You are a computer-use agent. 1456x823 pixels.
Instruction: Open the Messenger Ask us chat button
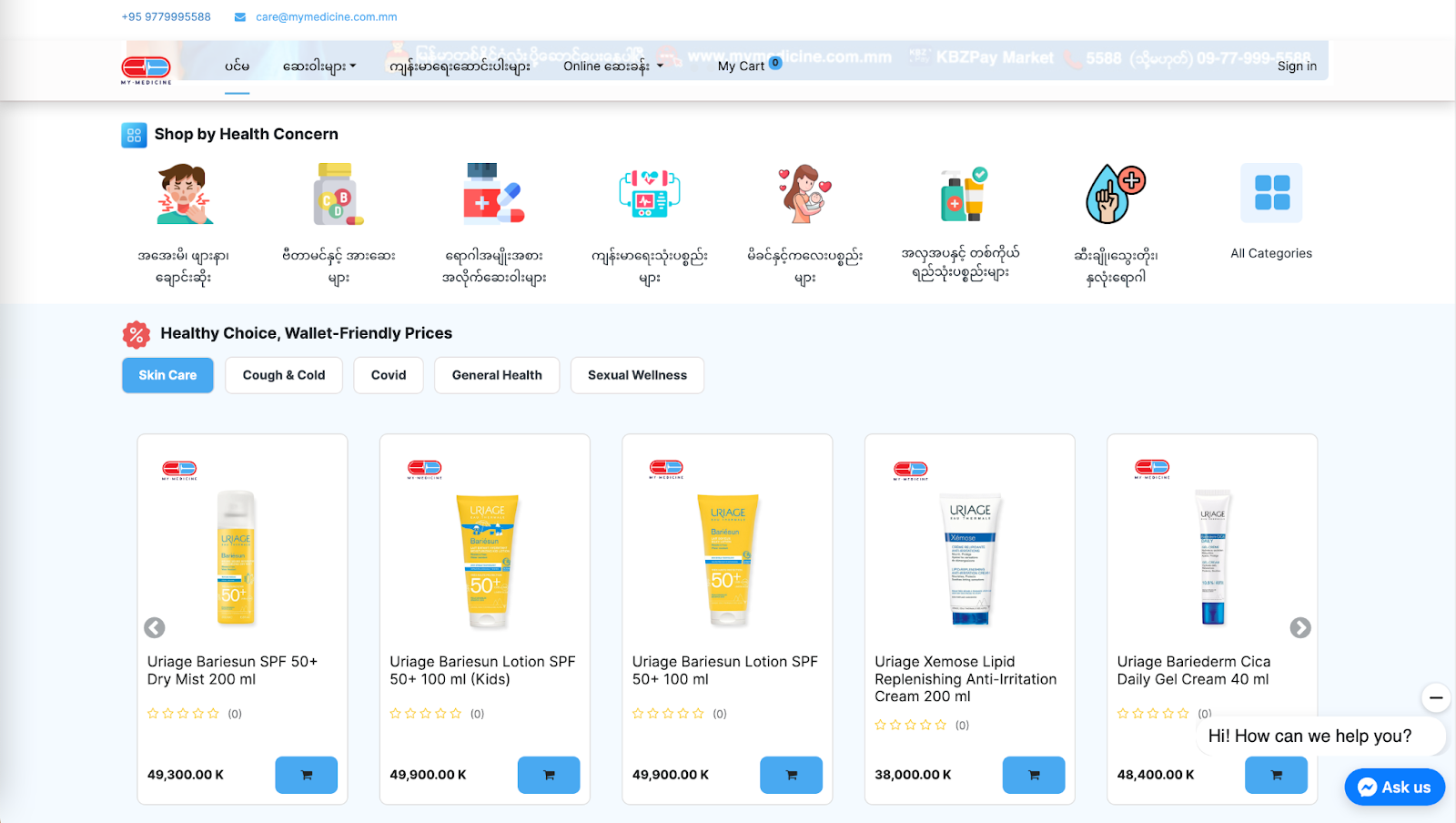coord(1395,787)
